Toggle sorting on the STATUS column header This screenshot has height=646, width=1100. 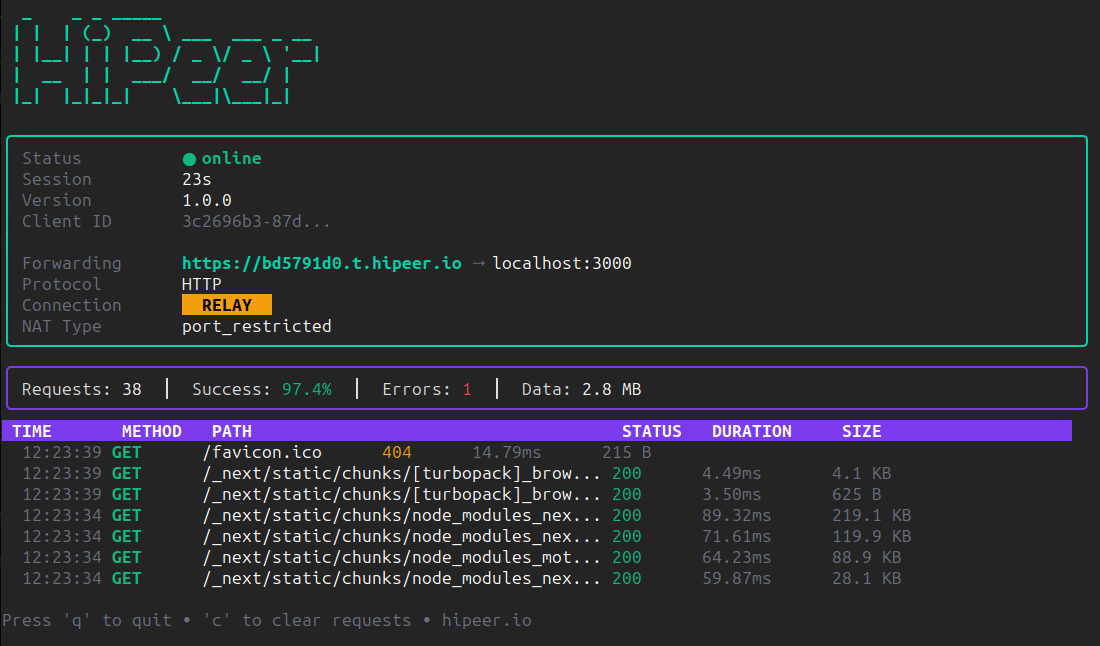pos(652,430)
